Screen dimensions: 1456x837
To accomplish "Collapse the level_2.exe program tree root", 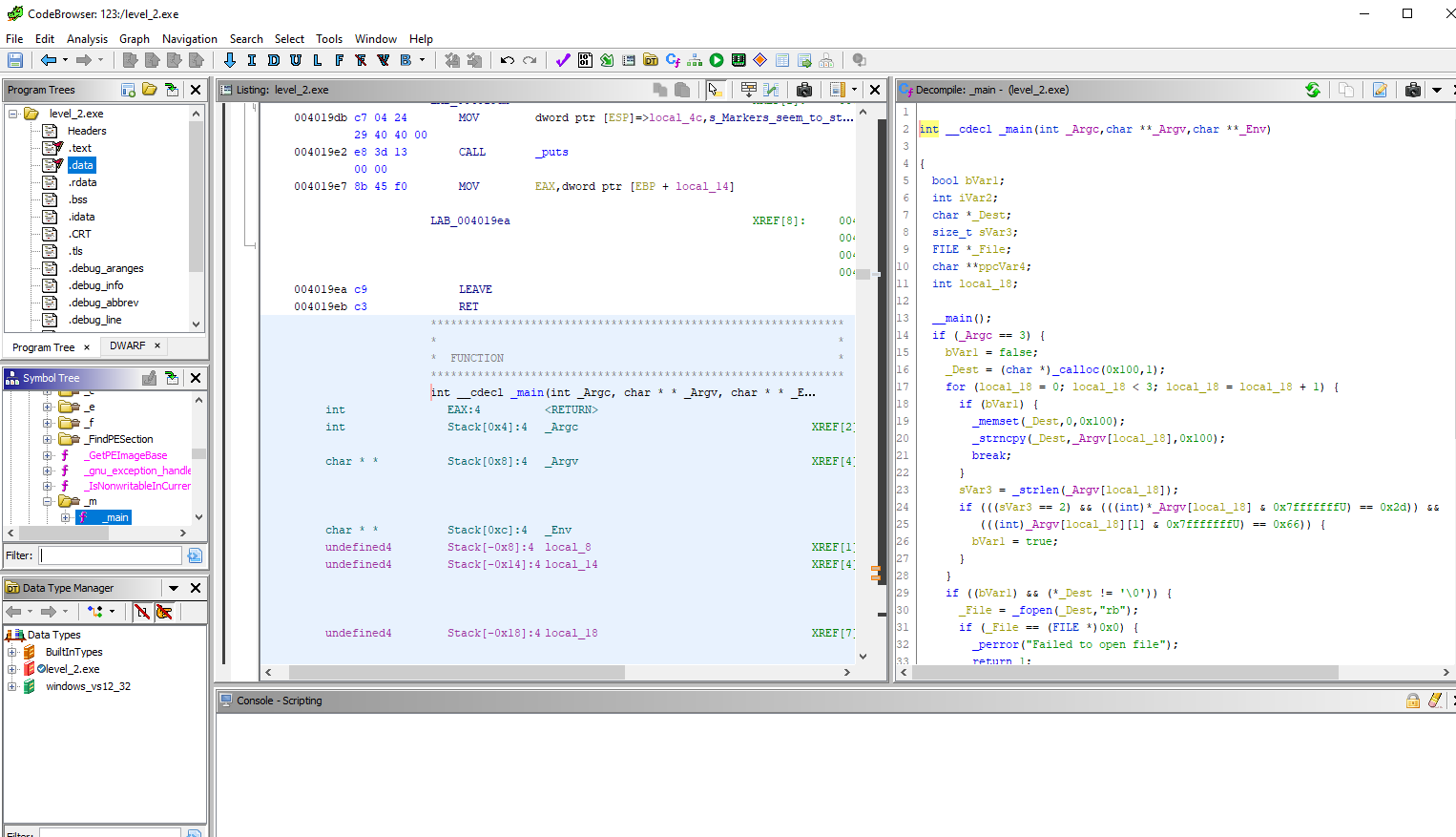I will (x=13, y=114).
